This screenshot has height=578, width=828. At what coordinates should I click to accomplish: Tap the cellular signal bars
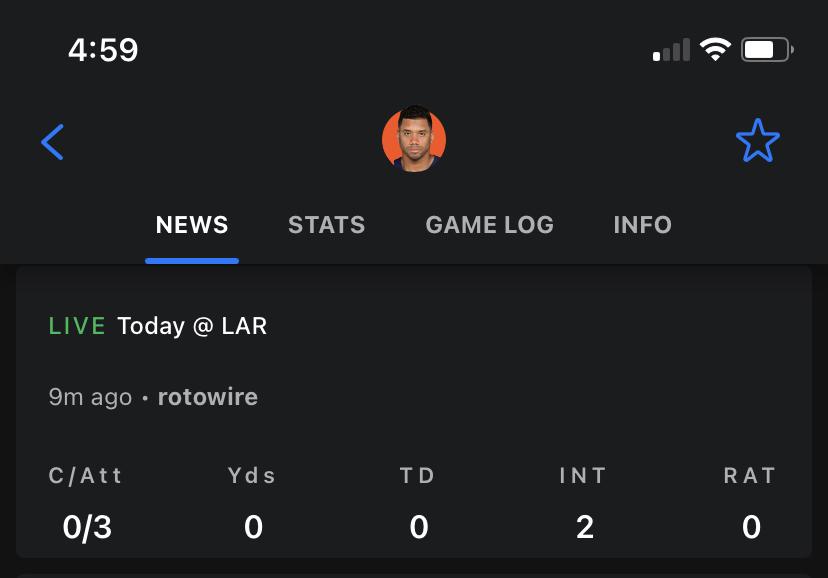(x=671, y=50)
